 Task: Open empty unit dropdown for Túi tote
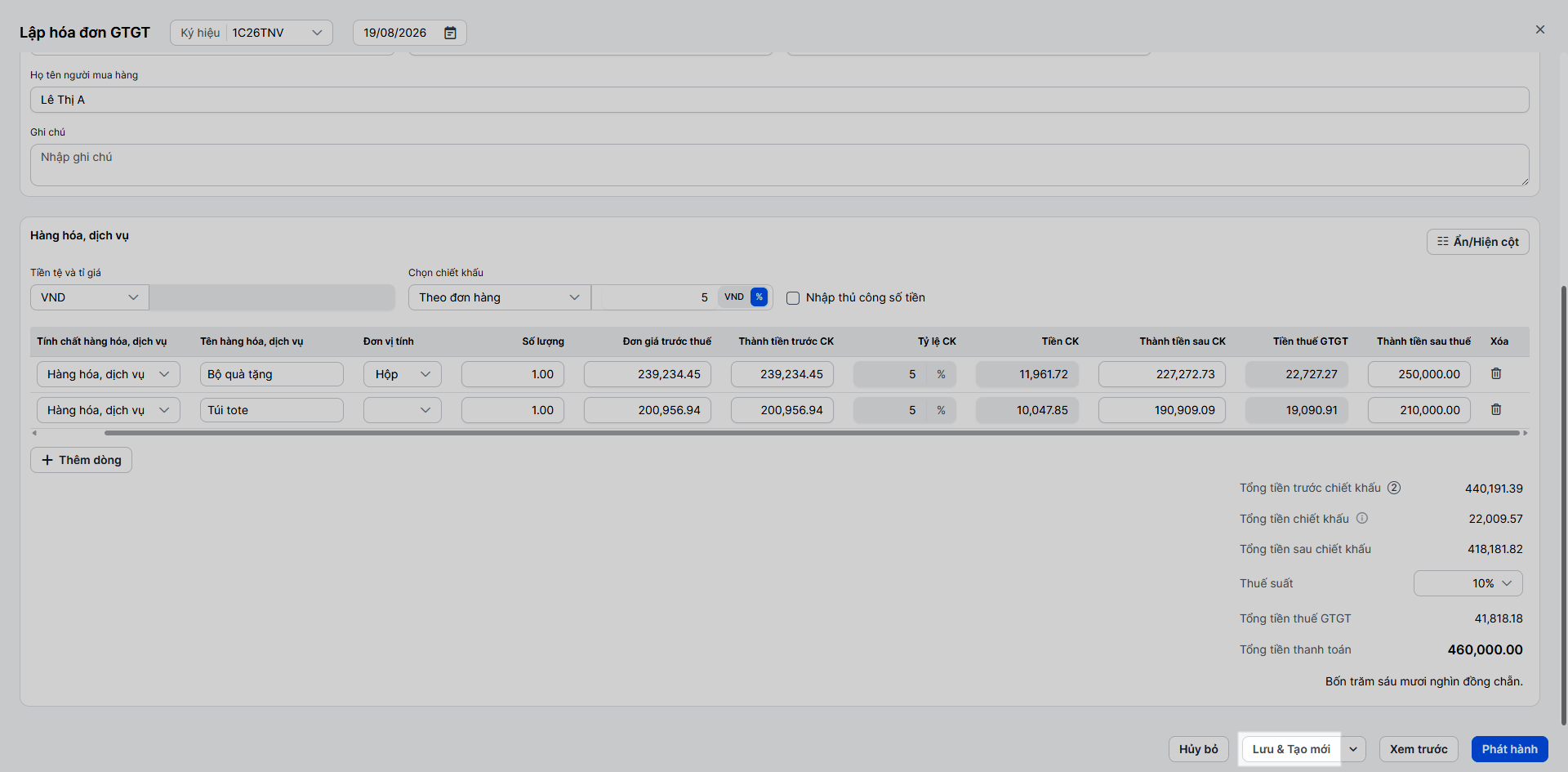[x=403, y=410]
